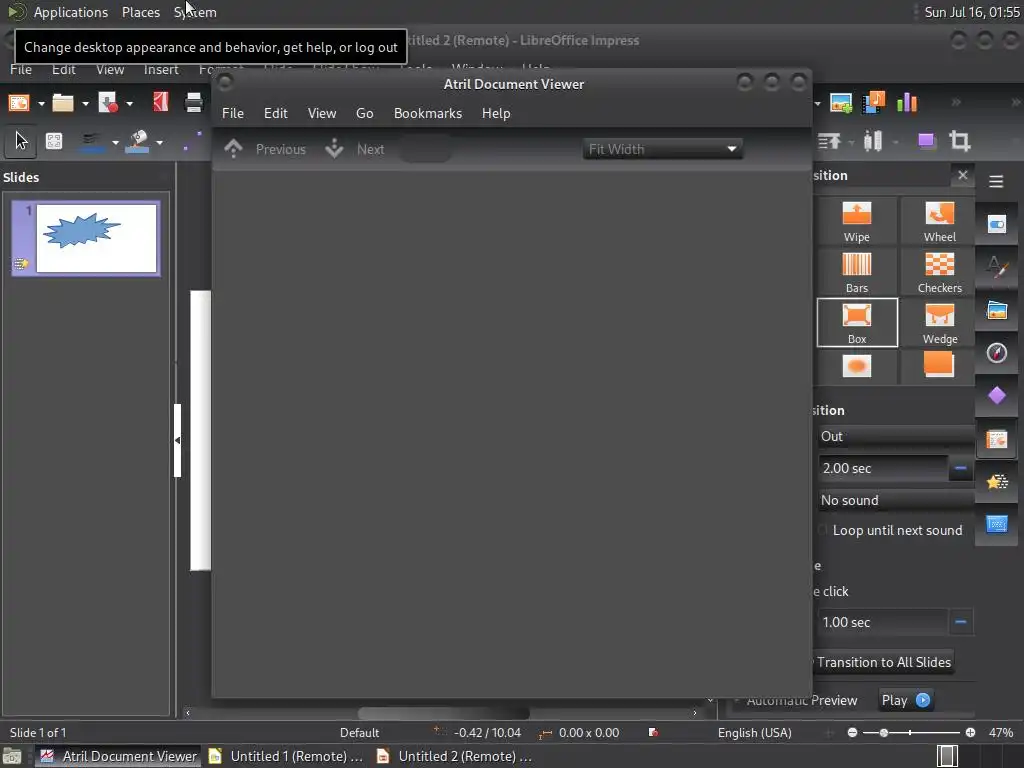Click the Insert Image icon in Impress toolbar
The width and height of the screenshot is (1024, 768).
[841, 103]
